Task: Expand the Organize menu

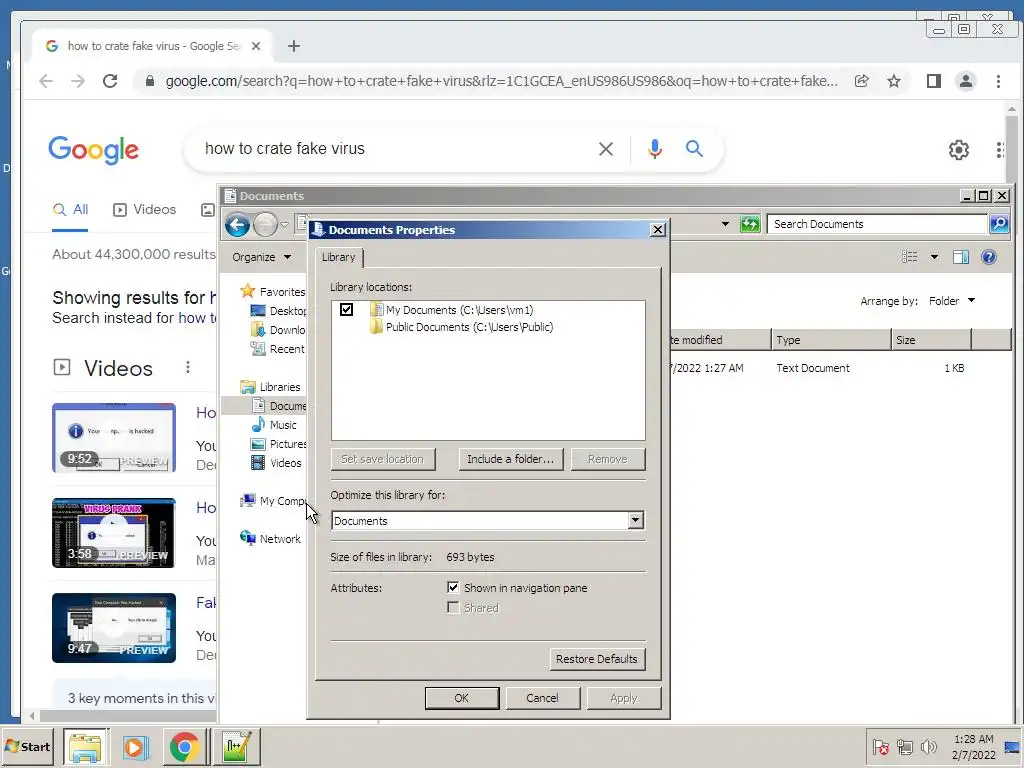Action: (x=261, y=257)
